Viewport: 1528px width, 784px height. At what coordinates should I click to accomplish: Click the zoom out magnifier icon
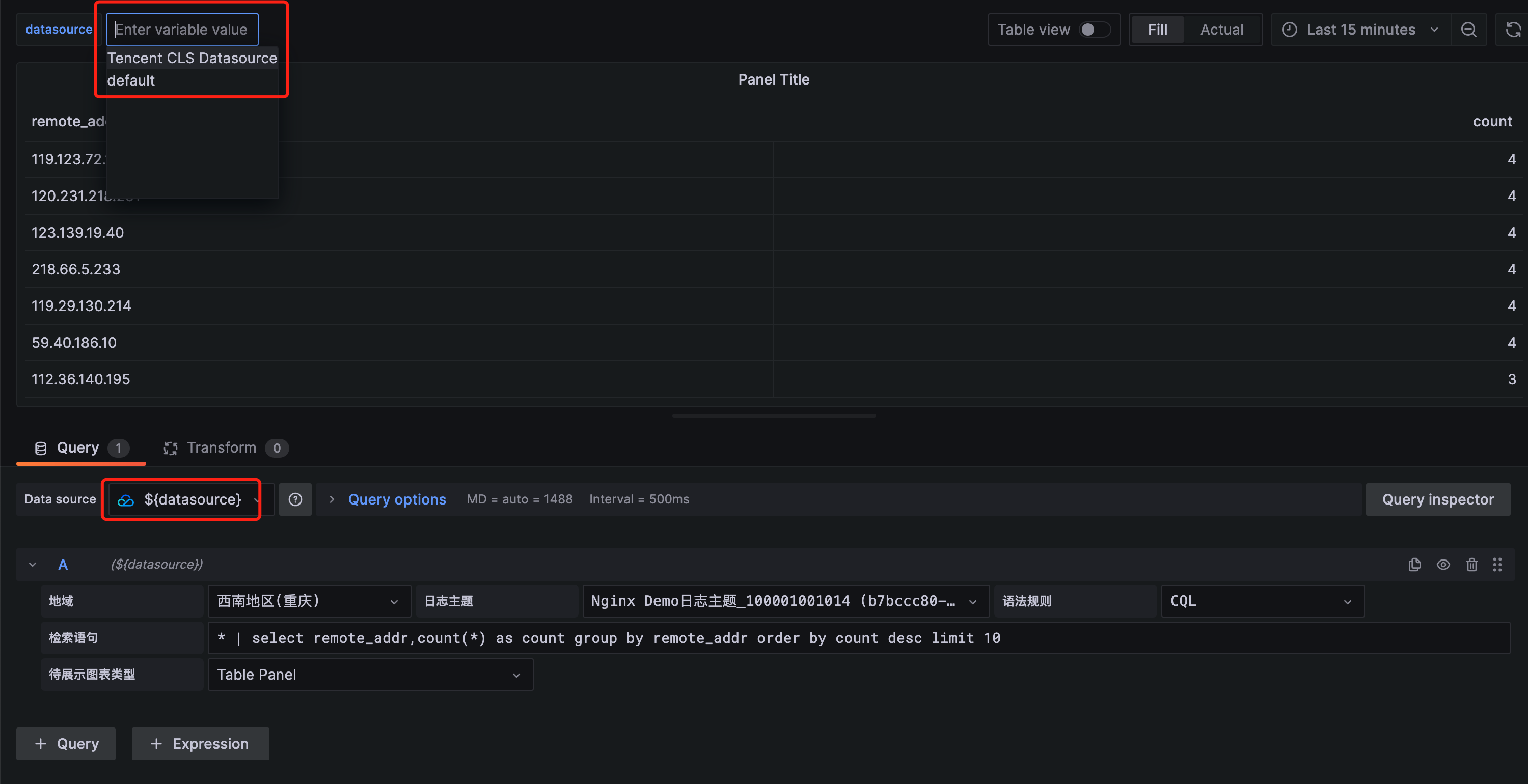[x=1469, y=29]
